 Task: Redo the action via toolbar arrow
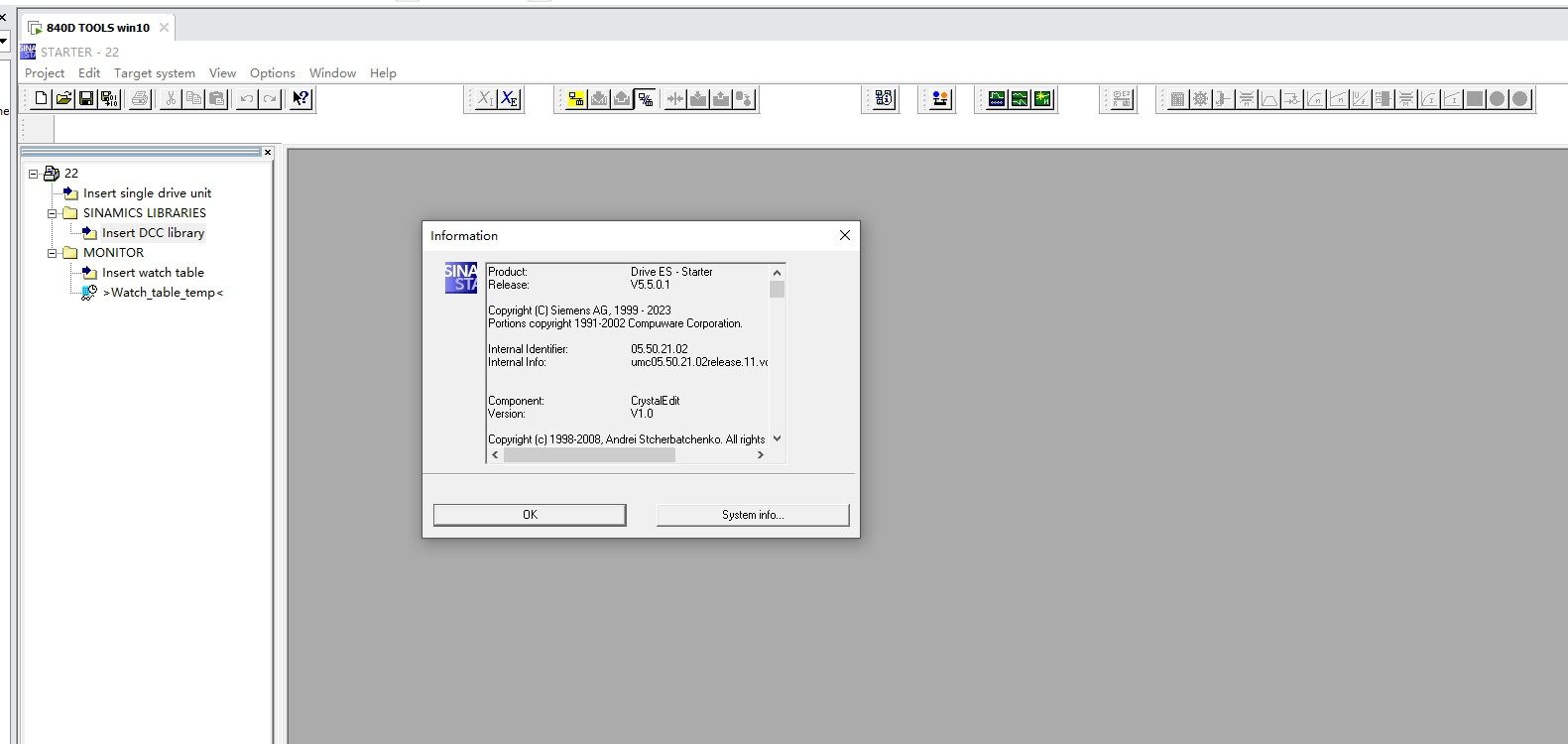tap(270, 98)
